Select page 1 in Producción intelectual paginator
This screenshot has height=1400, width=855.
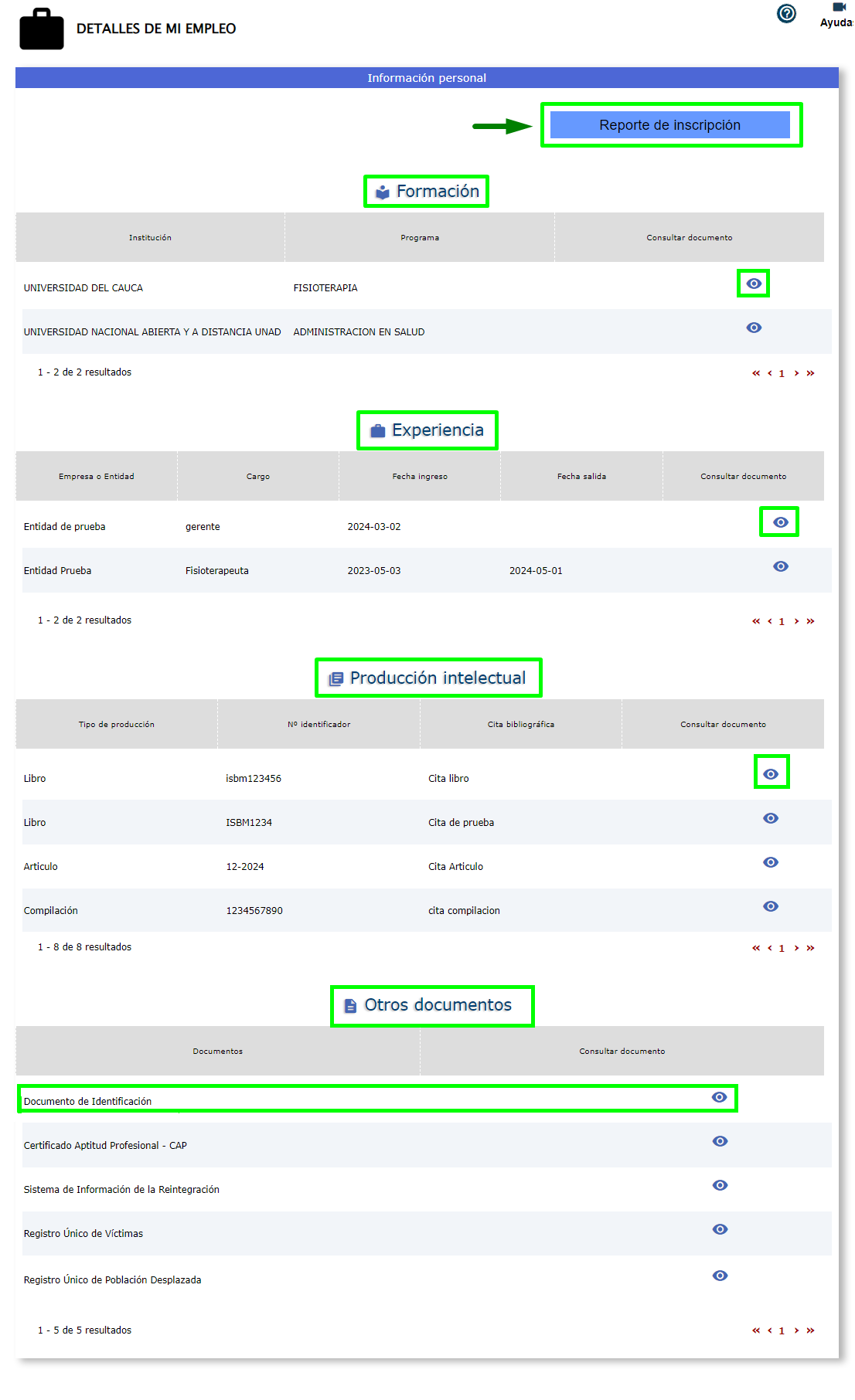pyautogui.click(x=782, y=949)
